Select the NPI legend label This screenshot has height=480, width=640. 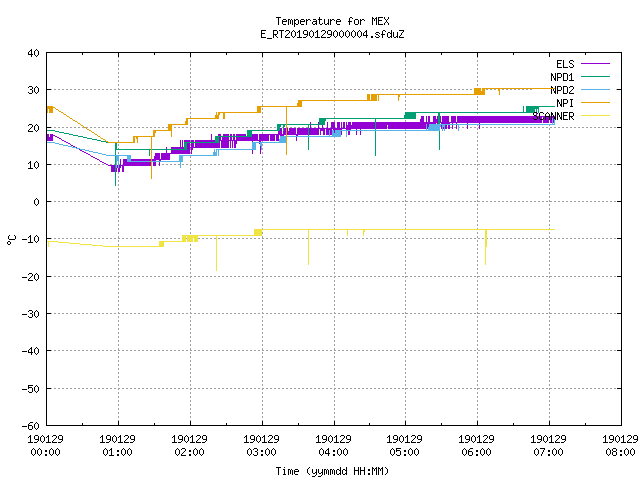(565, 103)
